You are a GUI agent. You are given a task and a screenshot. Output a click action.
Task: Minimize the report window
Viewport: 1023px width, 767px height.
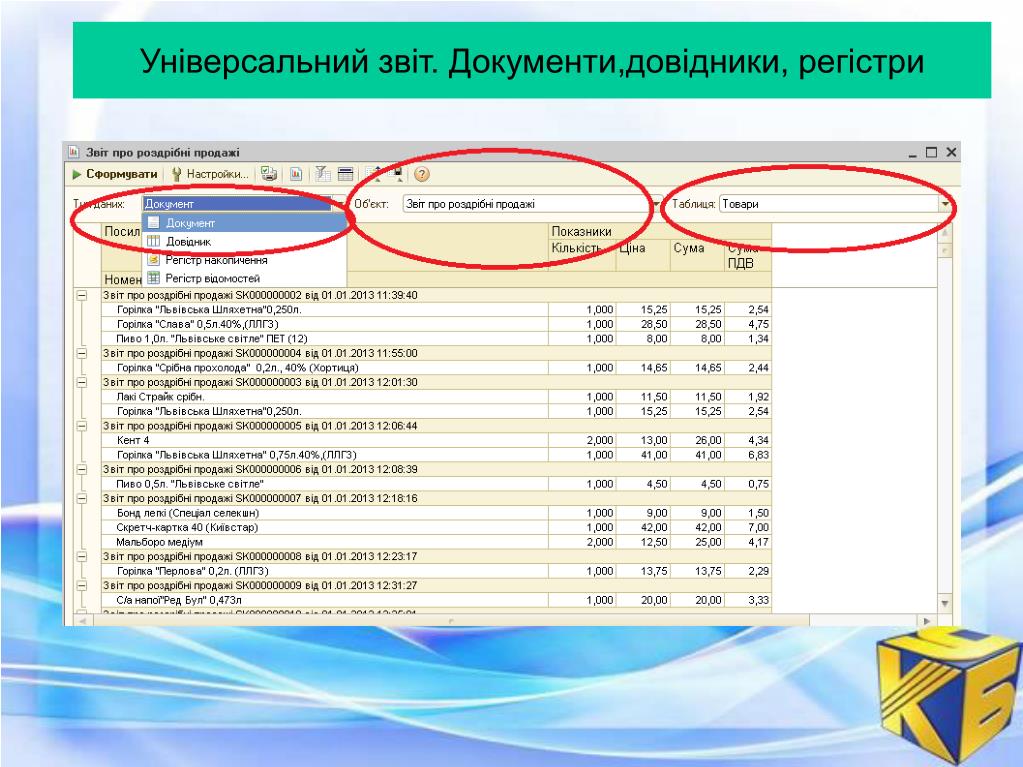(x=912, y=154)
